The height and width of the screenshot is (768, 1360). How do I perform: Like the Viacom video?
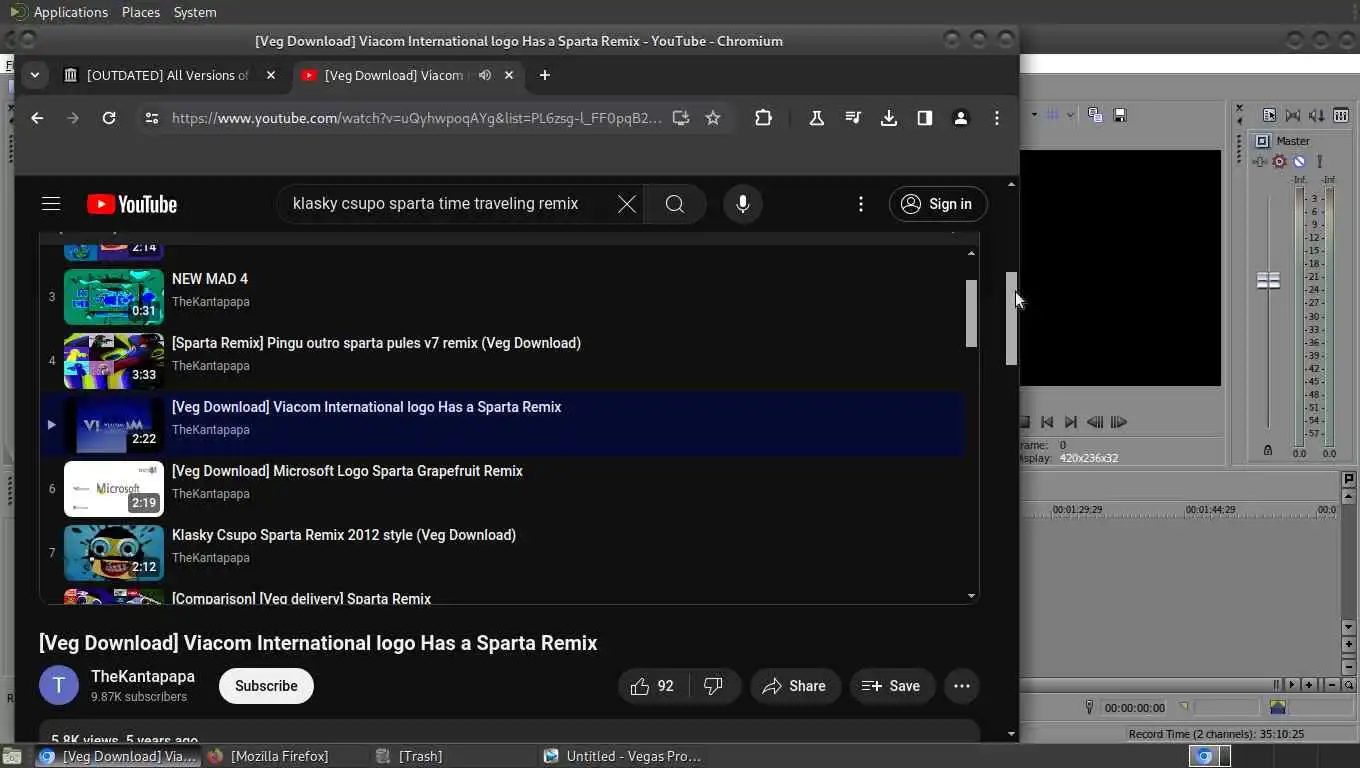click(x=651, y=686)
